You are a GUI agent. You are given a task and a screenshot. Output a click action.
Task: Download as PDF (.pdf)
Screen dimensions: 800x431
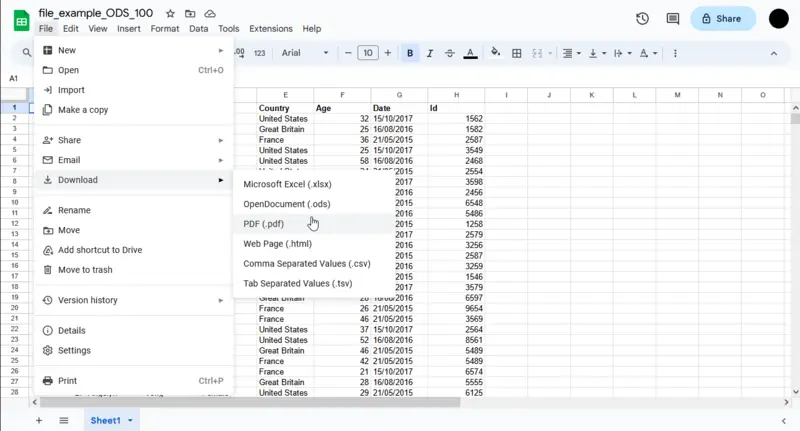click(x=313, y=223)
